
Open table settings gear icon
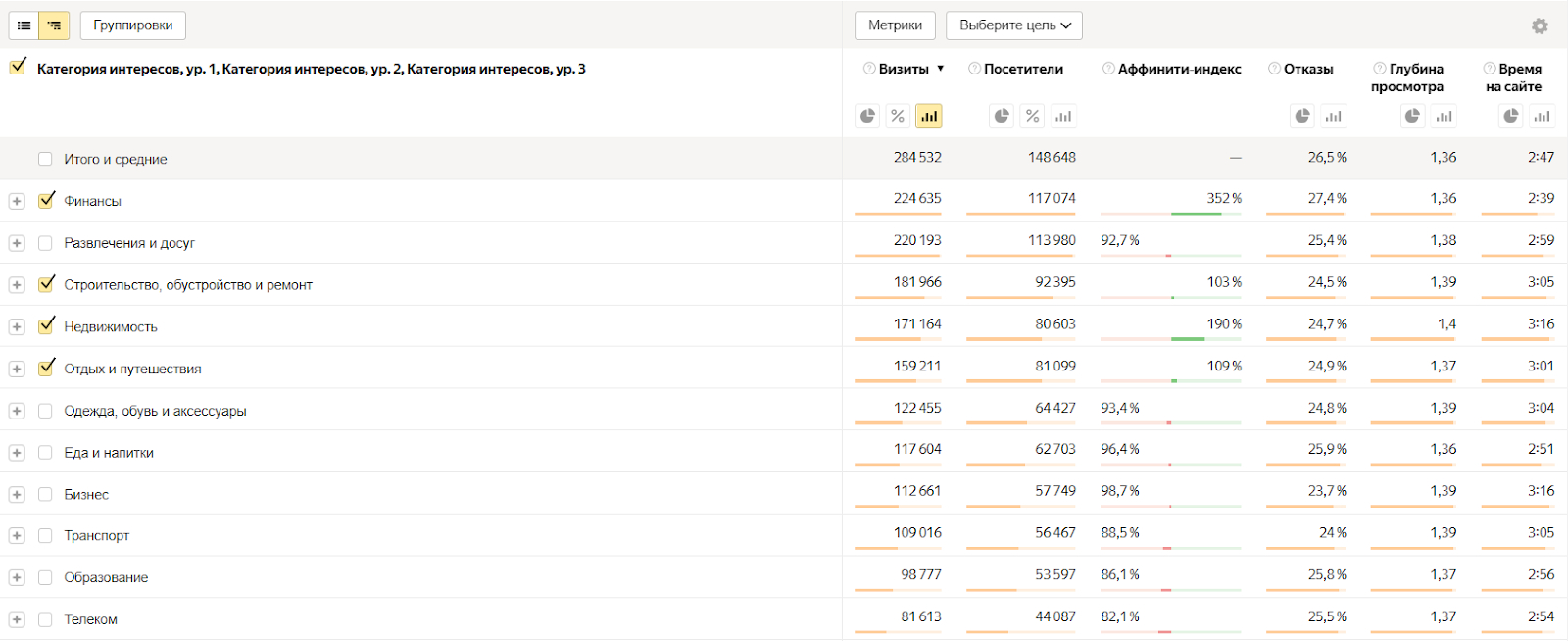1540,26
